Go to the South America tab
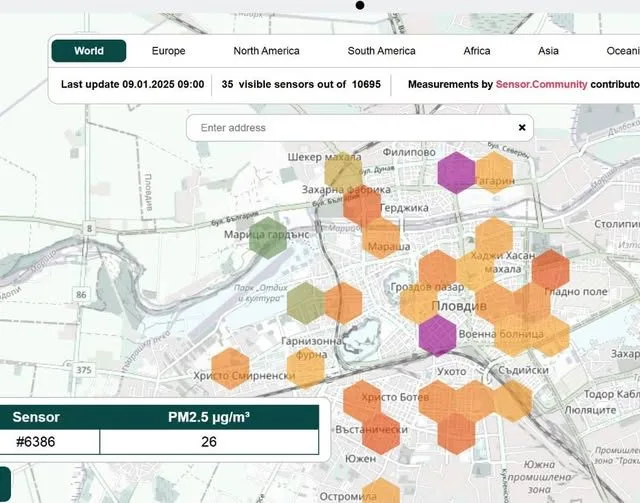The width and height of the screenshot is (640, 503). (381, 51)
